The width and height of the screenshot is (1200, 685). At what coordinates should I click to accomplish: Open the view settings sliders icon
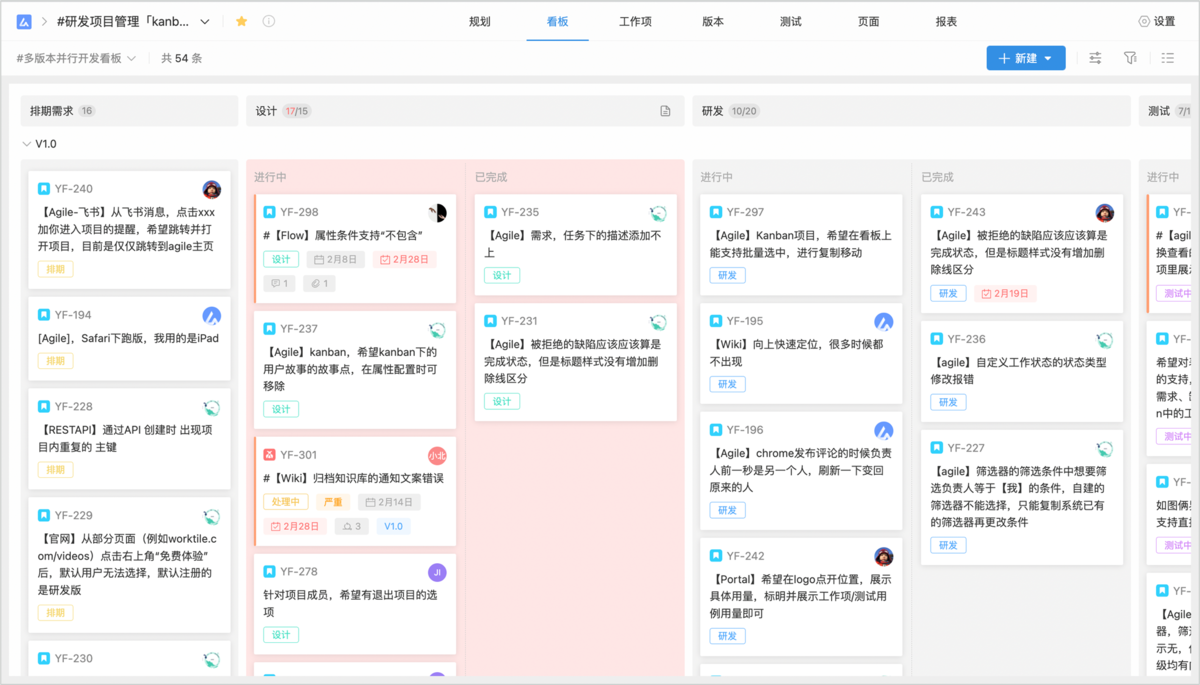(1095, 58)
